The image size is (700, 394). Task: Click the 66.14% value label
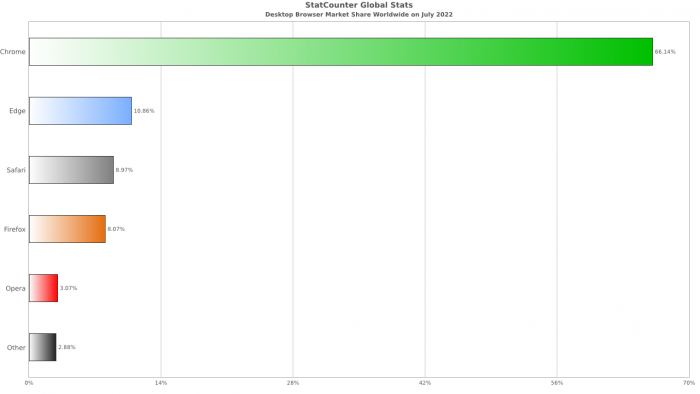tap(665, 52)
